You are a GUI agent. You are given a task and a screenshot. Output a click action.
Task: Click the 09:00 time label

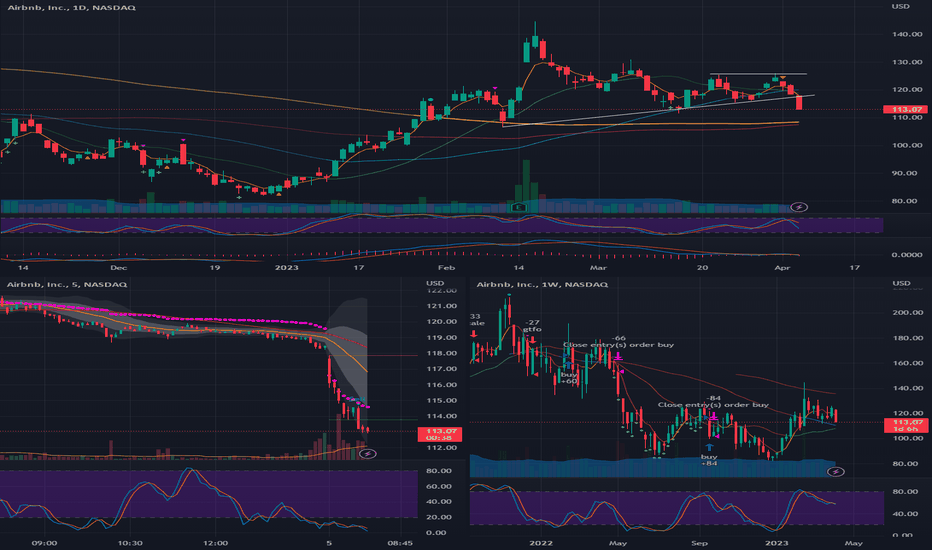coord(45,543)
